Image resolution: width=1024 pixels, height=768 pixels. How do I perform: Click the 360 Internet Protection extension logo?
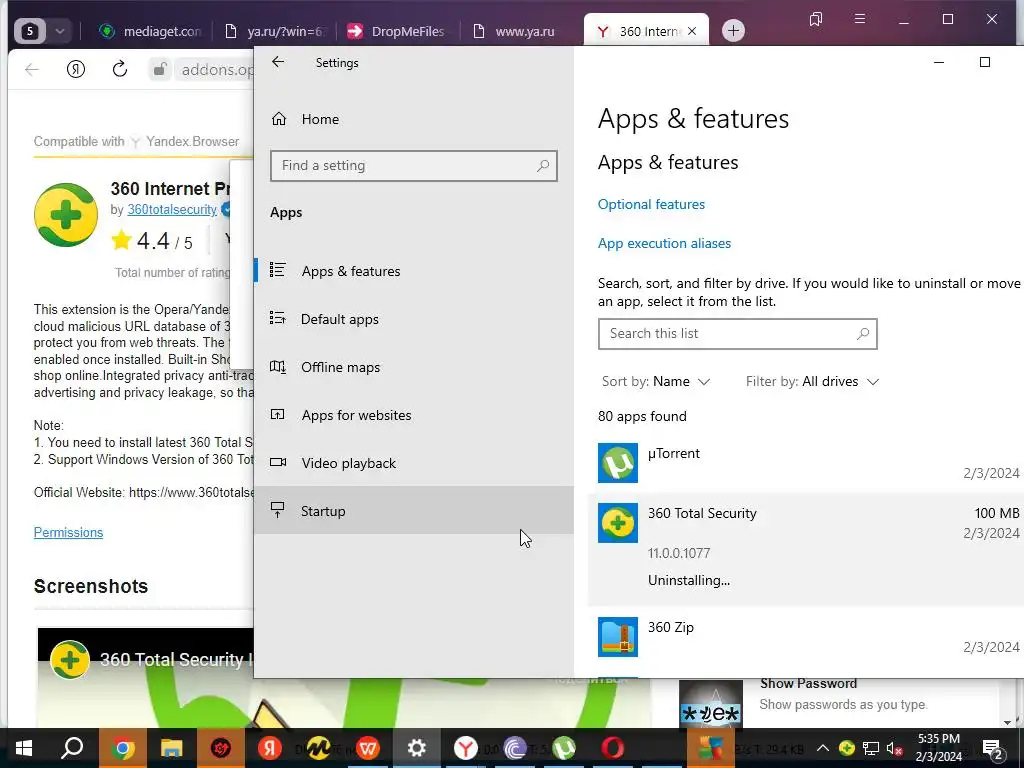(x=65, y=215)
